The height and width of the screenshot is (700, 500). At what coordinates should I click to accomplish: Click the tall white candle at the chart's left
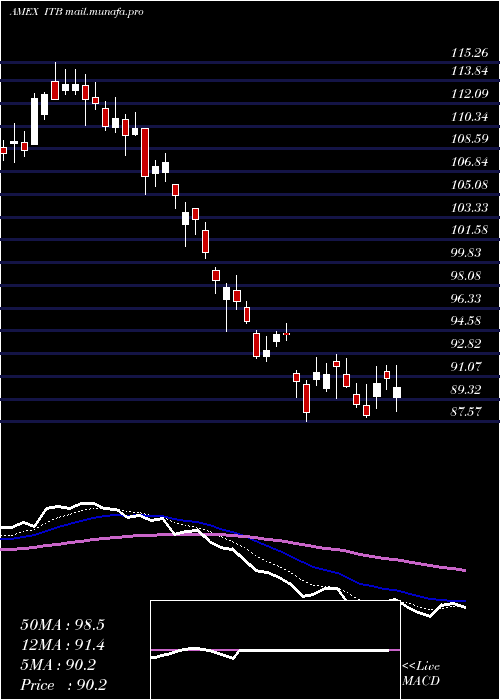coord(34,121)
